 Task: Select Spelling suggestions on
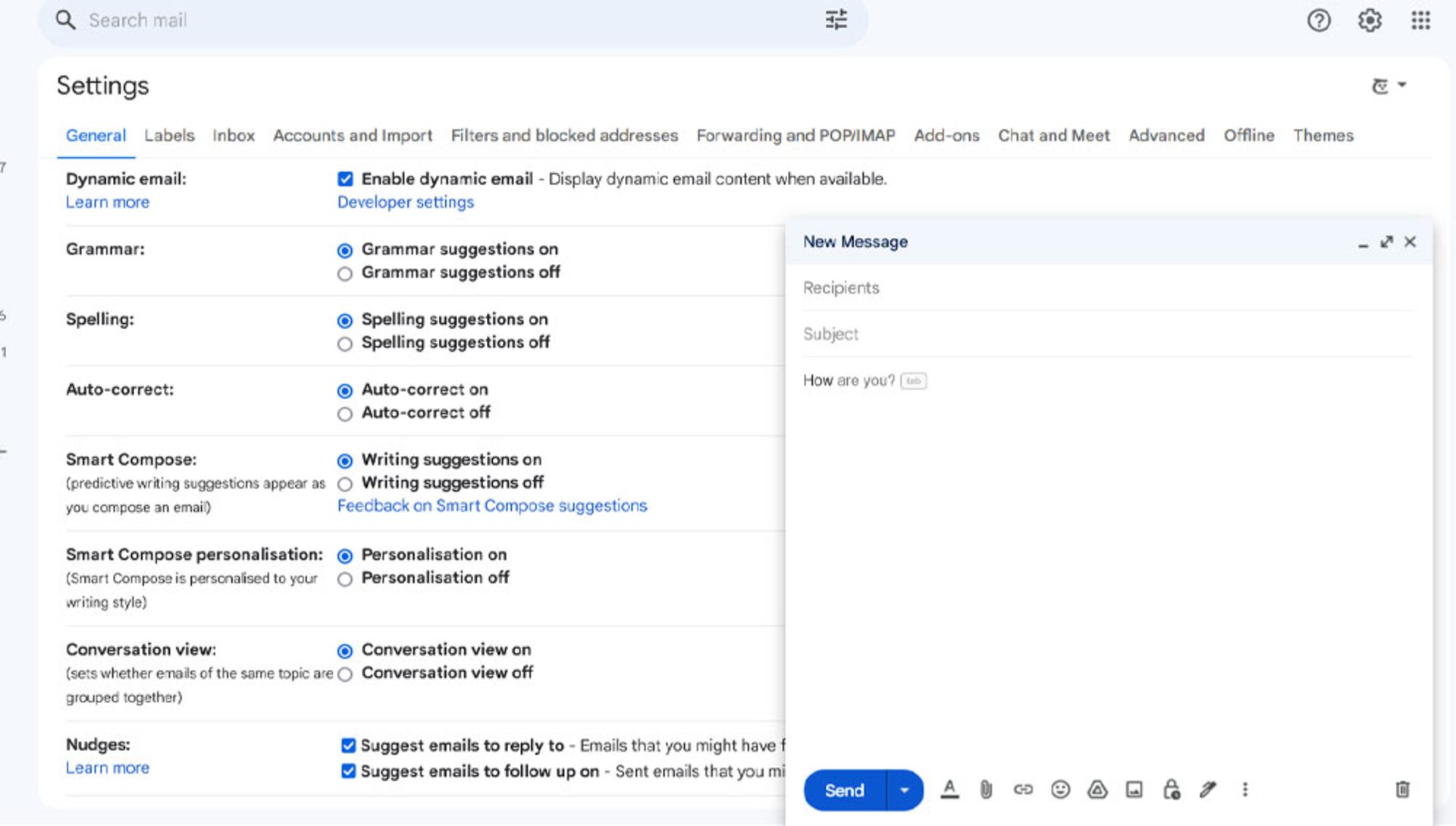pyautogui.click(x=345, y=321)
